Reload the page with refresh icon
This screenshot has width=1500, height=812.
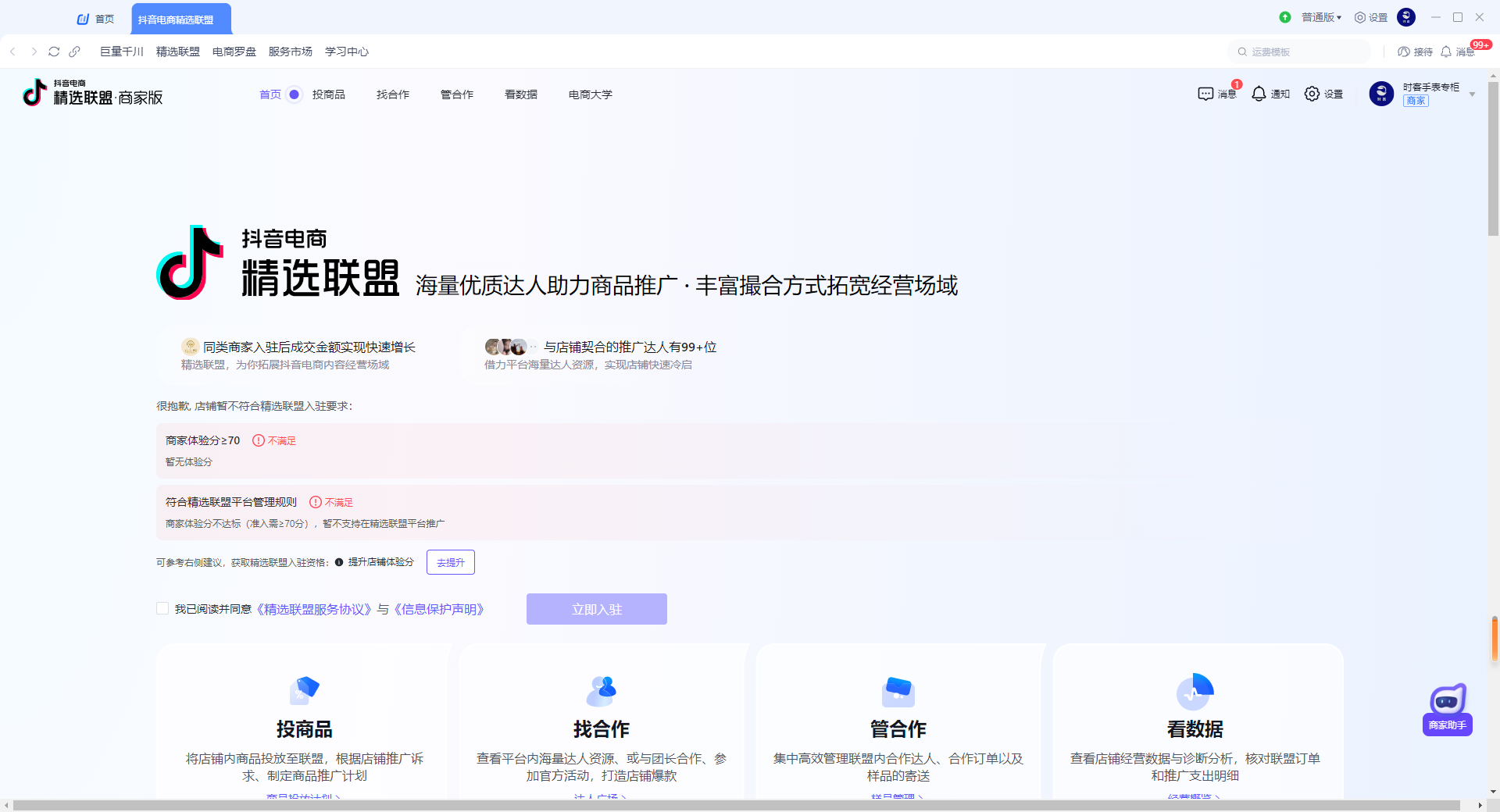[54, 52]
